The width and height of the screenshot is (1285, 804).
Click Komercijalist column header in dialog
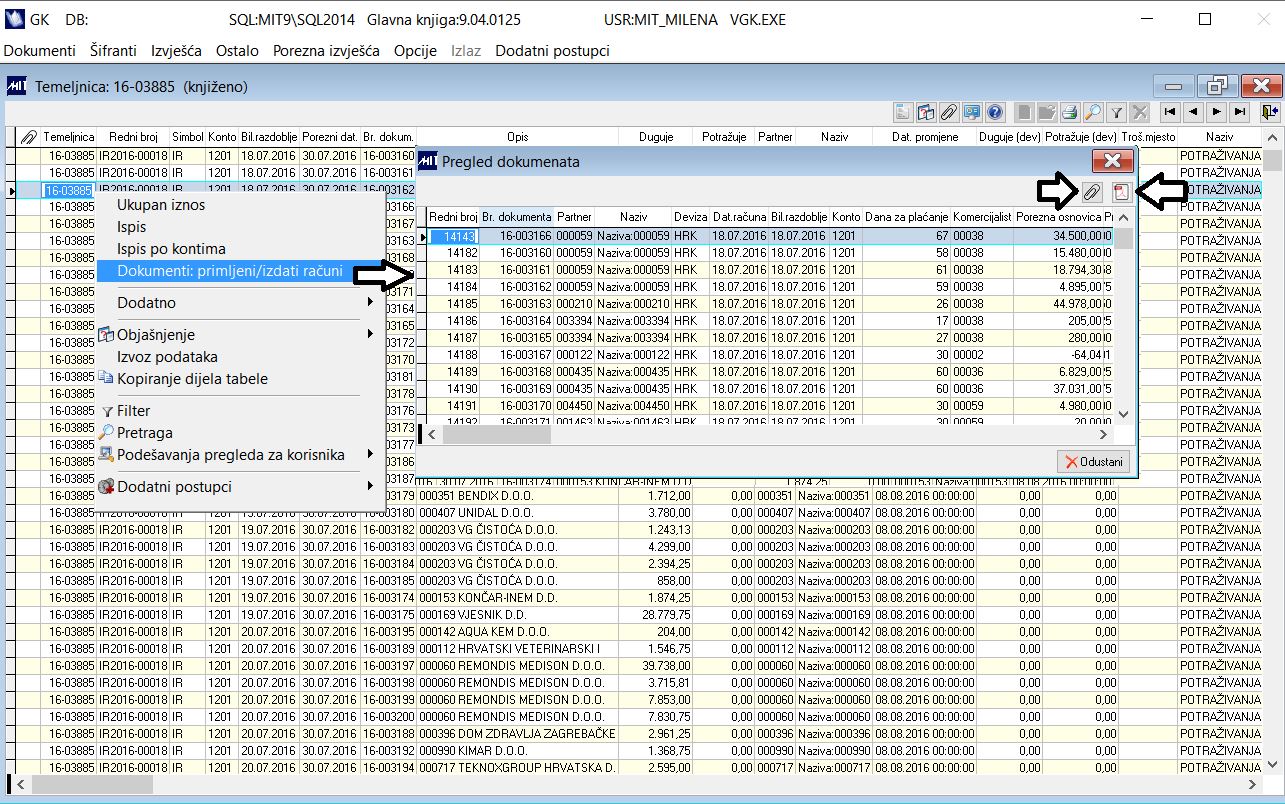click(982, 217)
